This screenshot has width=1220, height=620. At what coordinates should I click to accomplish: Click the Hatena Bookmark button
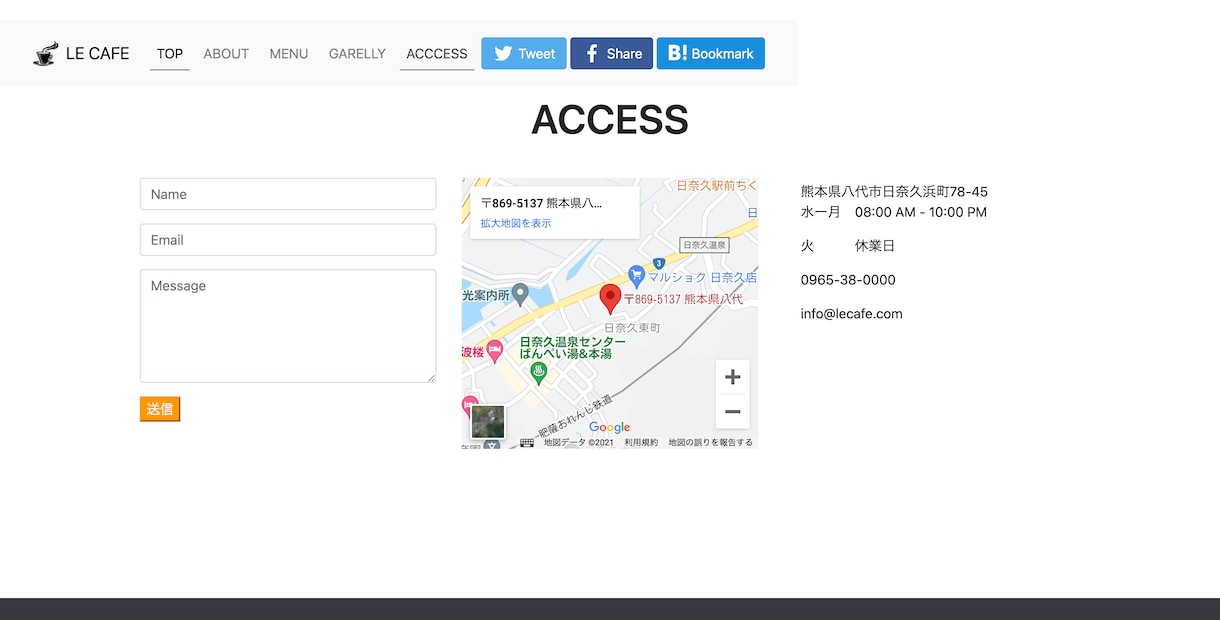coord(711,54)
